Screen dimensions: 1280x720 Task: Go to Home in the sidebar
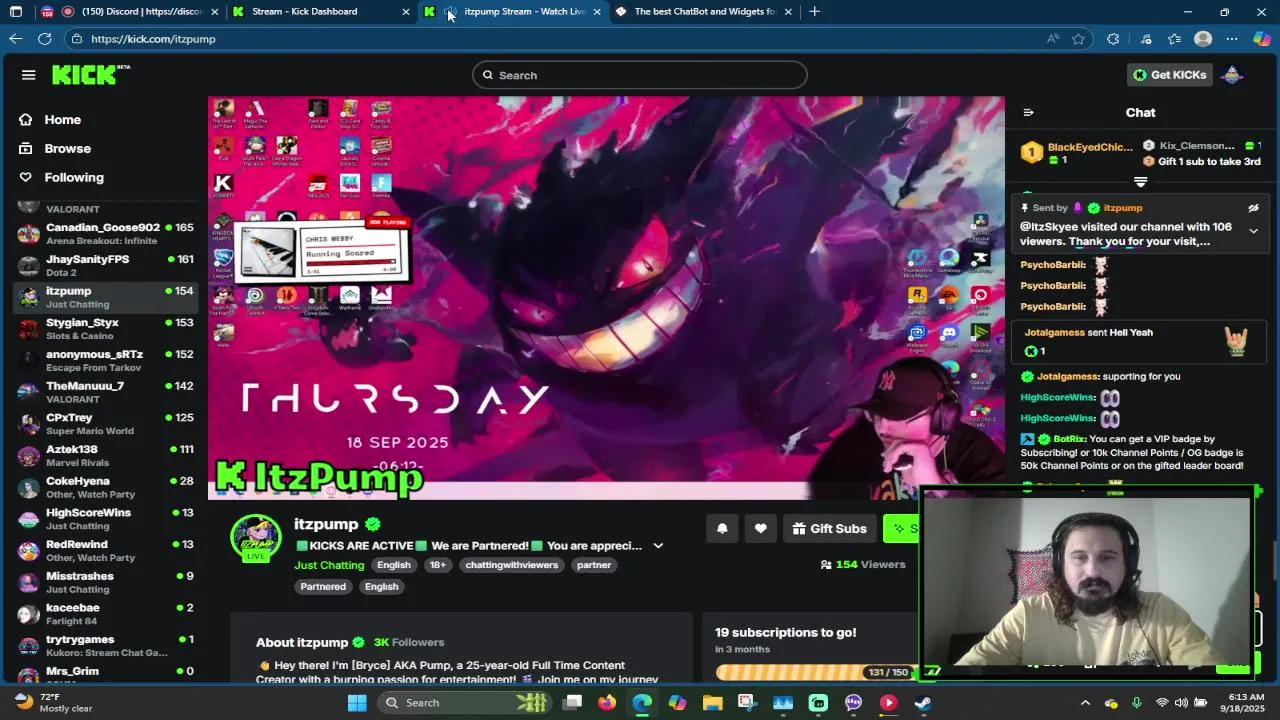coord(62,120)
